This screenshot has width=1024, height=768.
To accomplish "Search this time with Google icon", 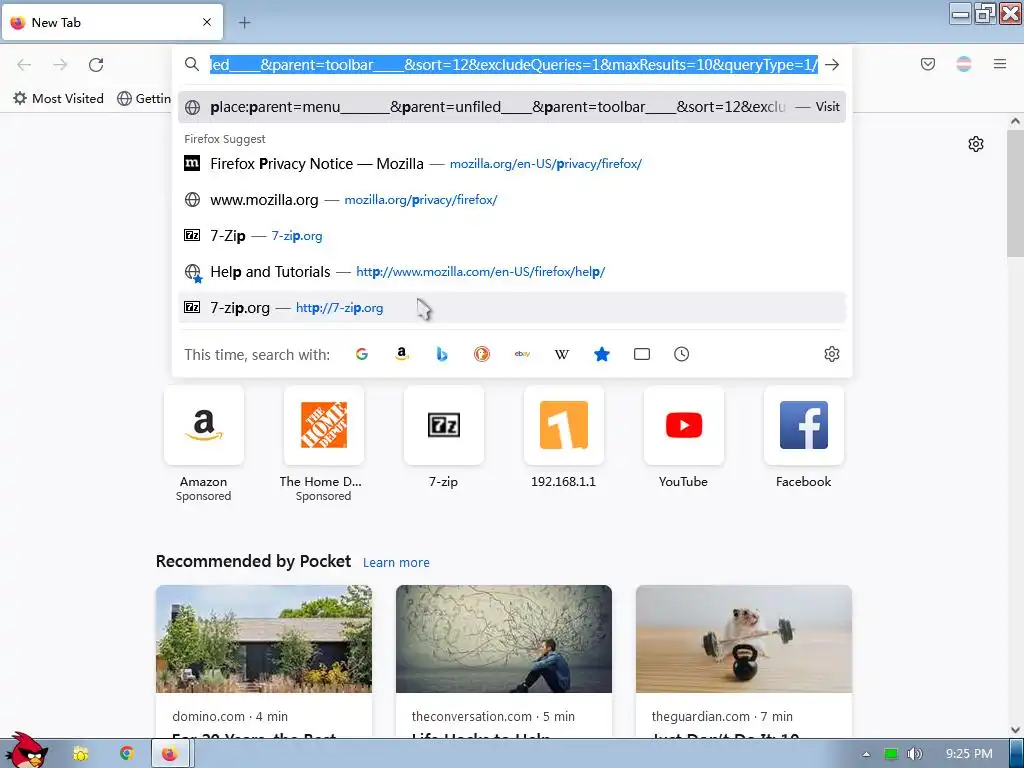I will click(362, 354).
